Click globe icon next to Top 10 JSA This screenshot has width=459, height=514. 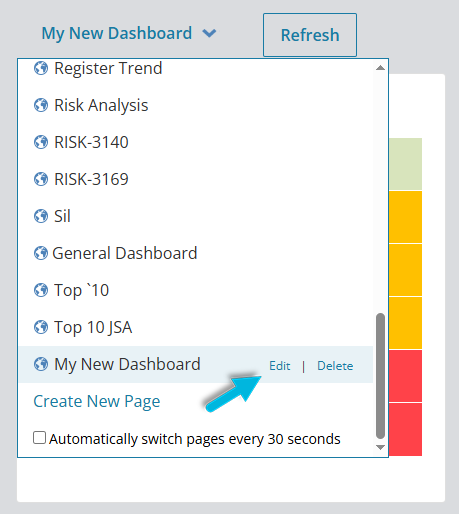click(x=41, y=327)
